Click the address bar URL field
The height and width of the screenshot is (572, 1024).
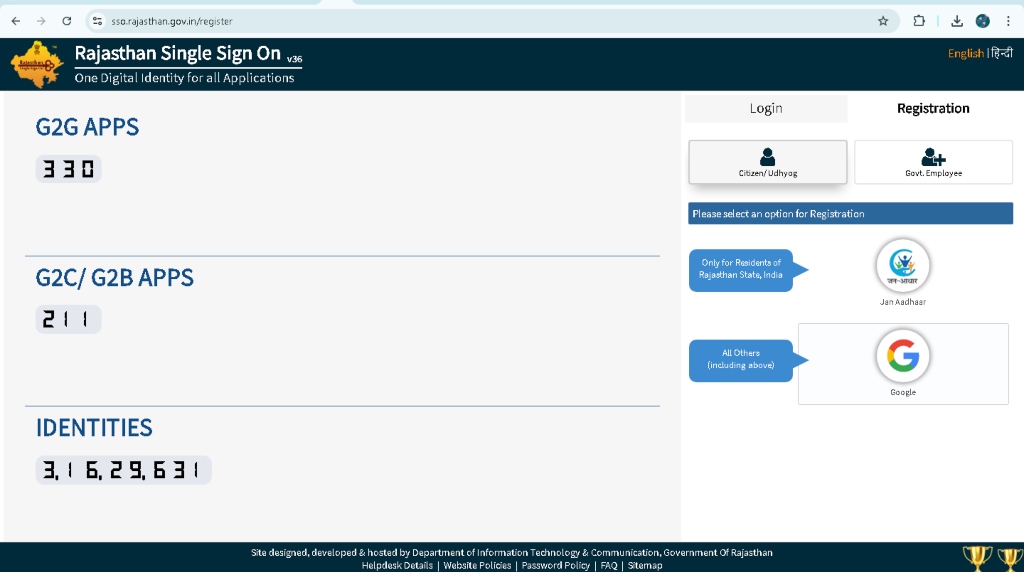tap(490, 21)
